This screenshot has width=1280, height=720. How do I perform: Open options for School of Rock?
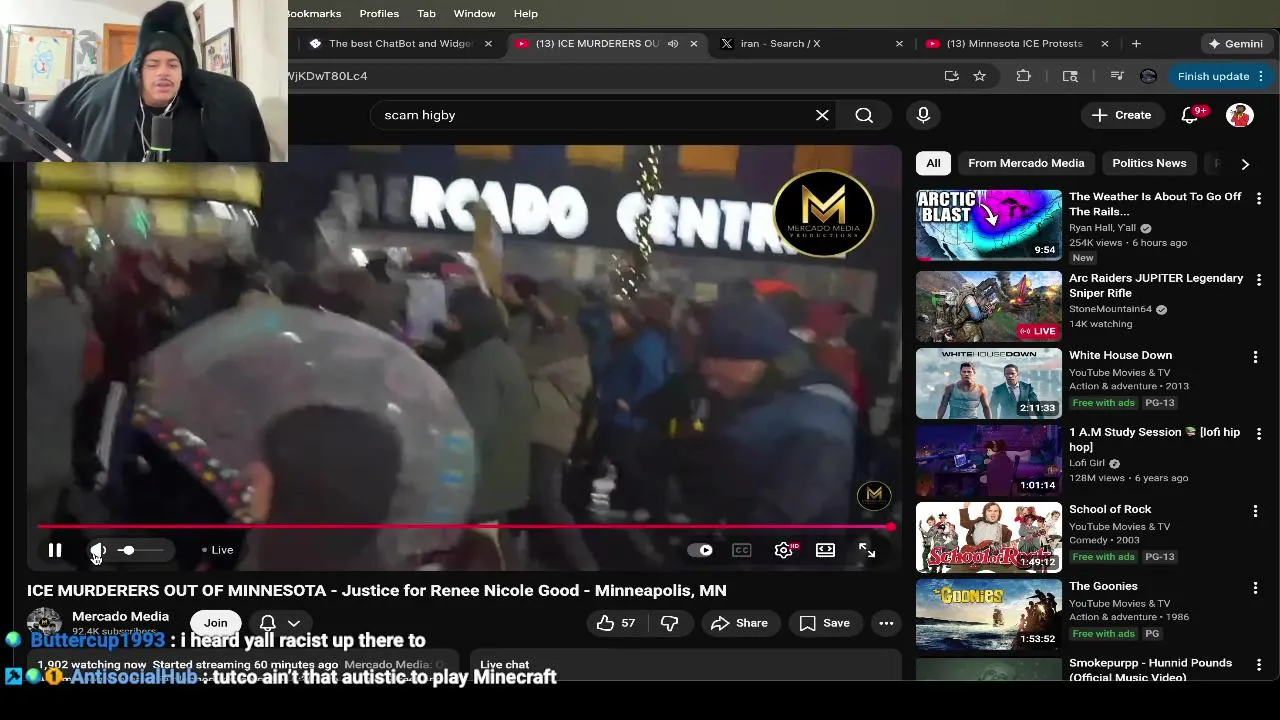click(1256, 511)
